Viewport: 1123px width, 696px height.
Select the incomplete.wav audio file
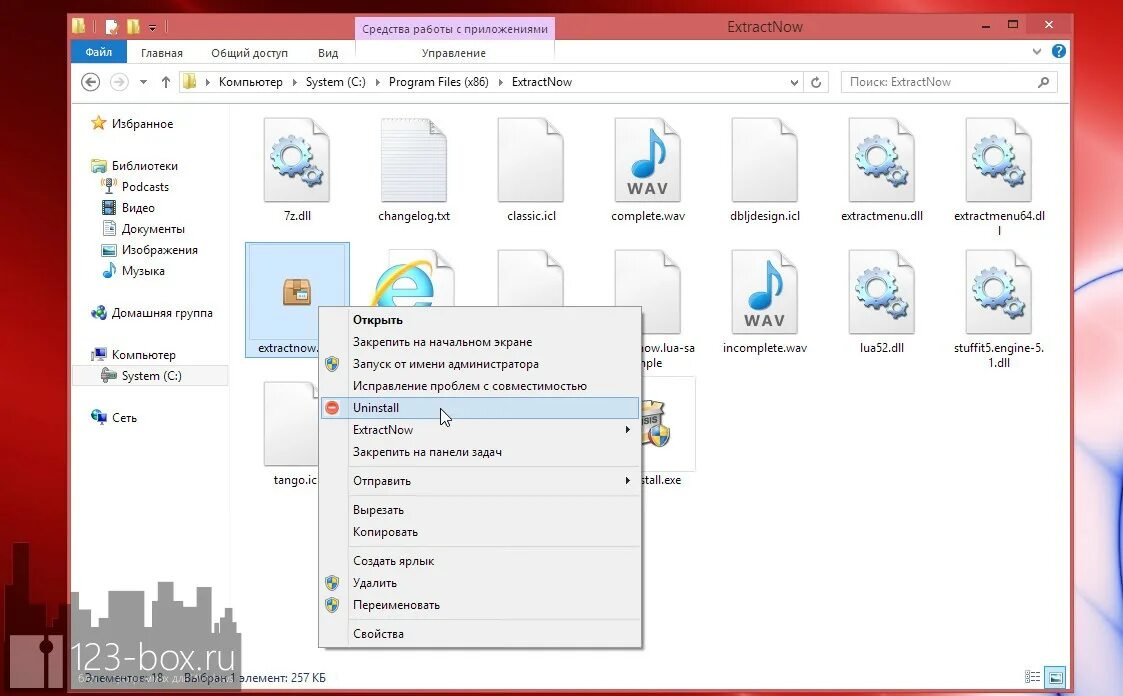(x=764, y=292)
